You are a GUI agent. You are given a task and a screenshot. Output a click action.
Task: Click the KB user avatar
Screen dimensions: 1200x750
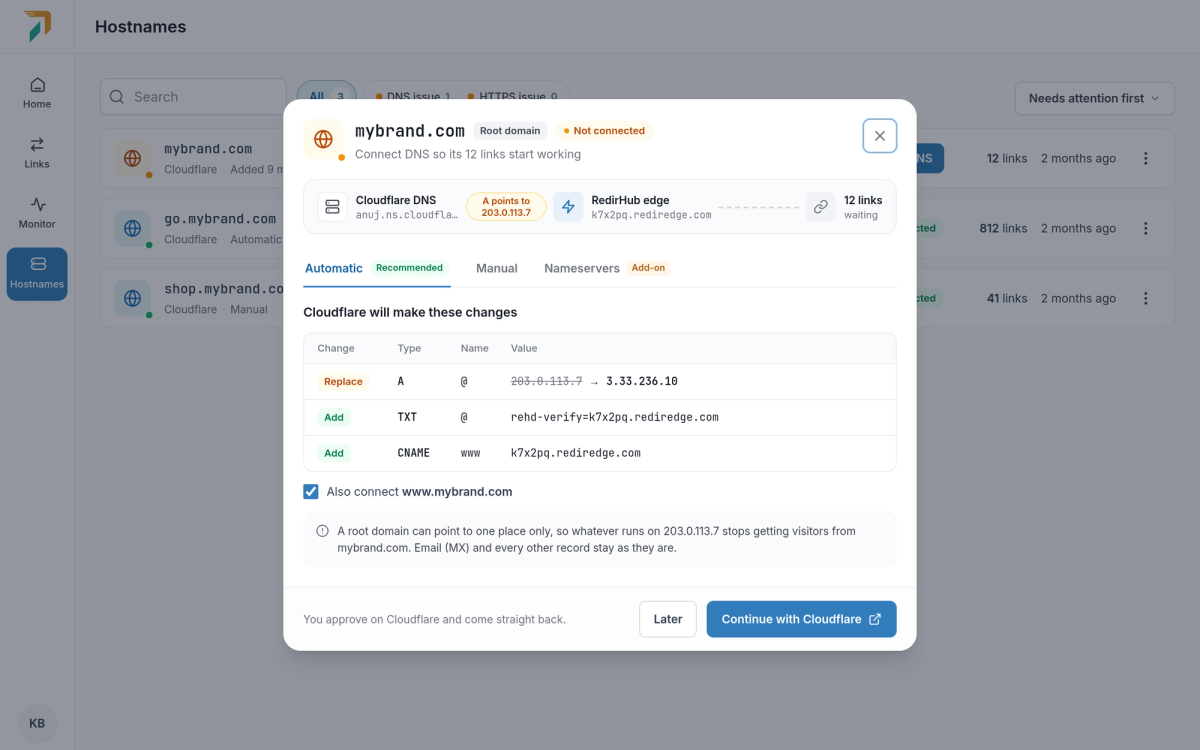pyautogui.click(x=37, y=723)
